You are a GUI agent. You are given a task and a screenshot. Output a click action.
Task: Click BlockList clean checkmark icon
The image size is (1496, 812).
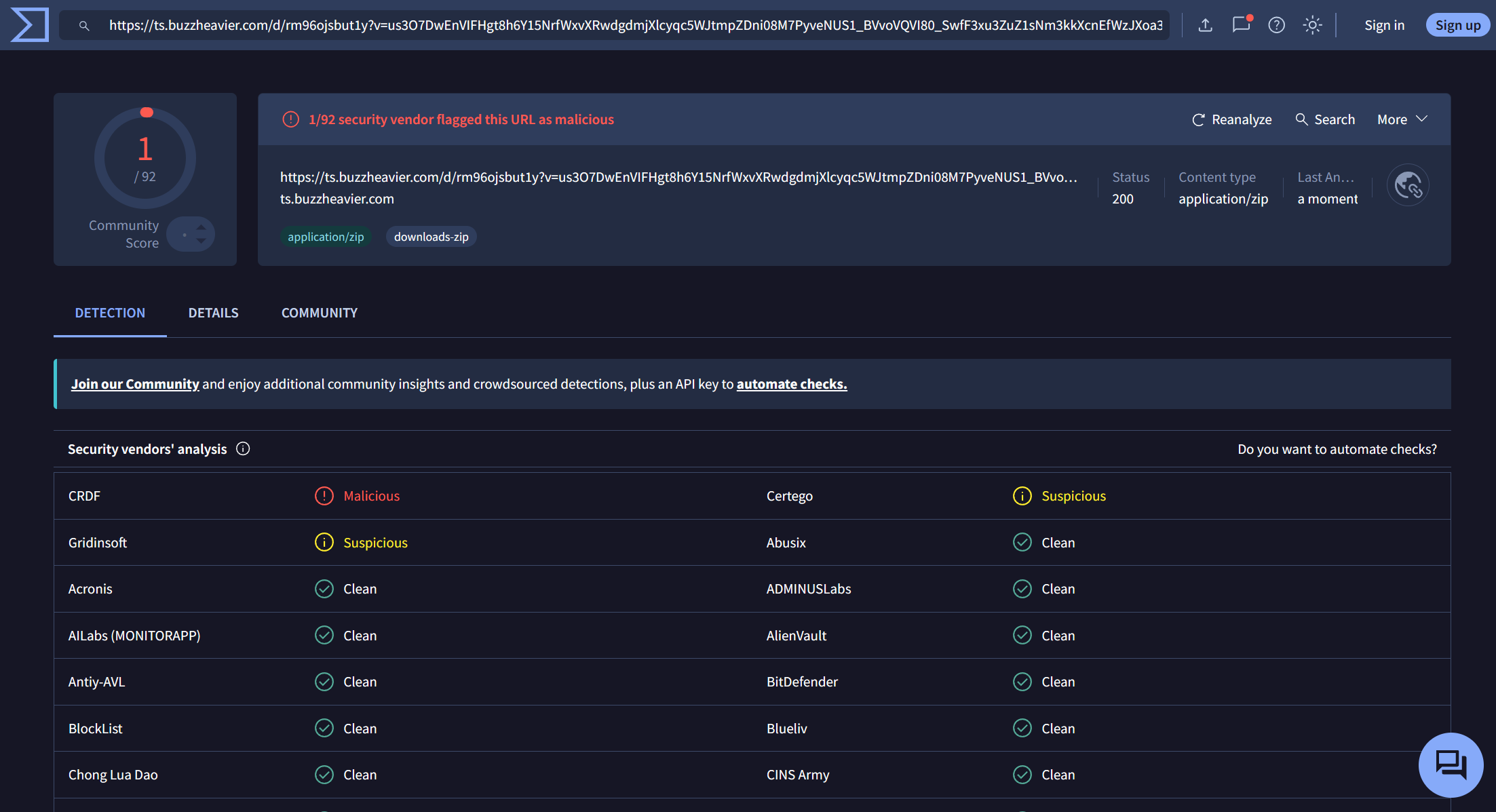pos(324,729)
